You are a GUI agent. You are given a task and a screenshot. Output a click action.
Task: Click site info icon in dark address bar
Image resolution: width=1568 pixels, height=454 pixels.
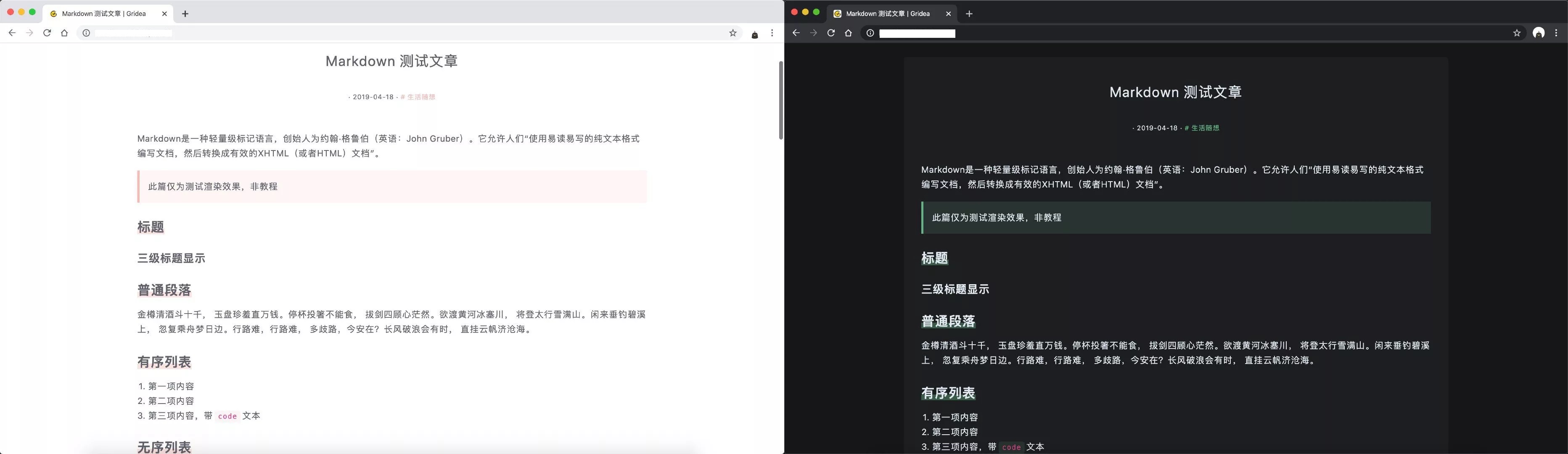coord(870,33)
